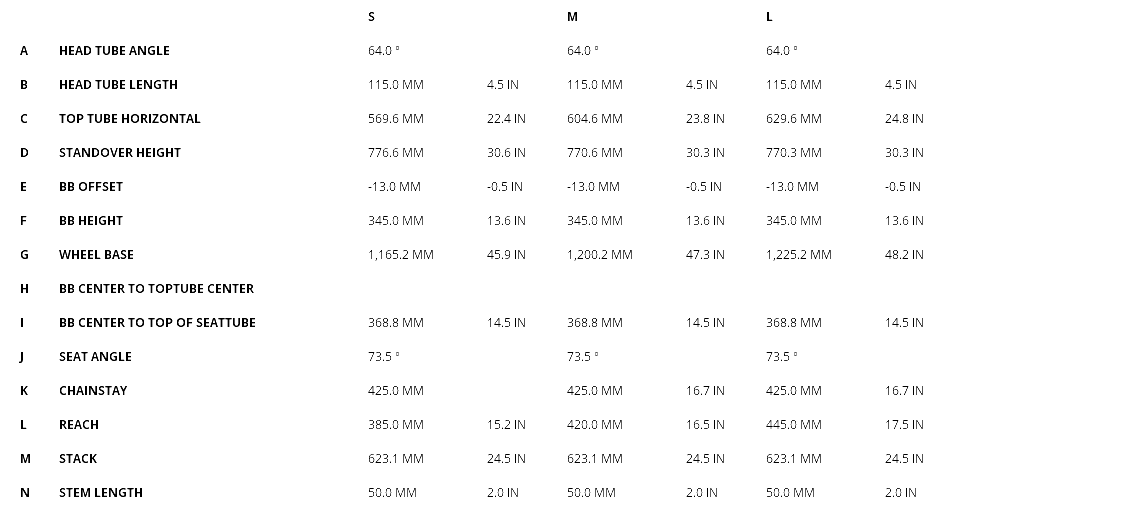Click the BB HEIGHT row label
Viewport: 1136px width, 511px height.
[91, 221]
